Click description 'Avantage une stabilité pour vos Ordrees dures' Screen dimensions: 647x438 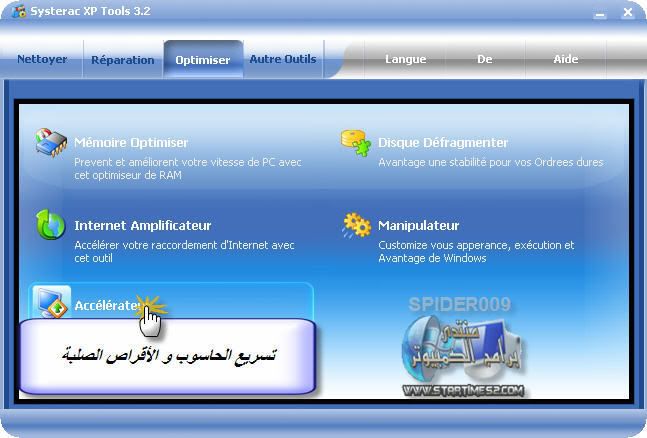pyautogui.click(x=491, y=162)
